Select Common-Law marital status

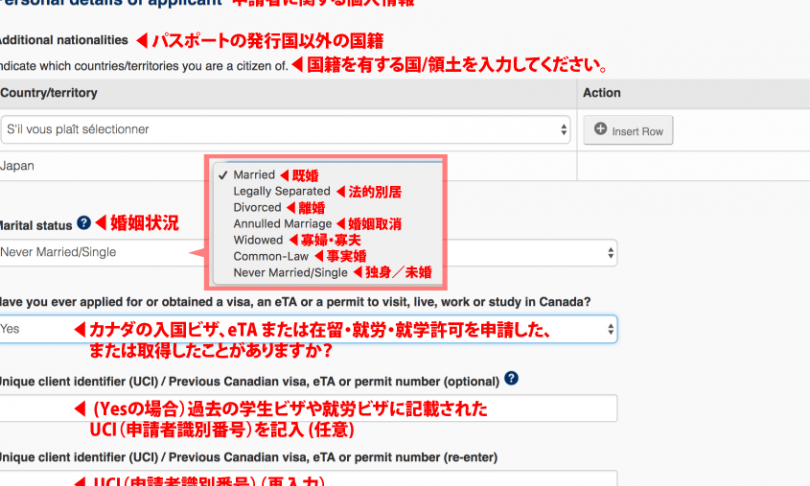pyautogui.click(x=268, y=256)
